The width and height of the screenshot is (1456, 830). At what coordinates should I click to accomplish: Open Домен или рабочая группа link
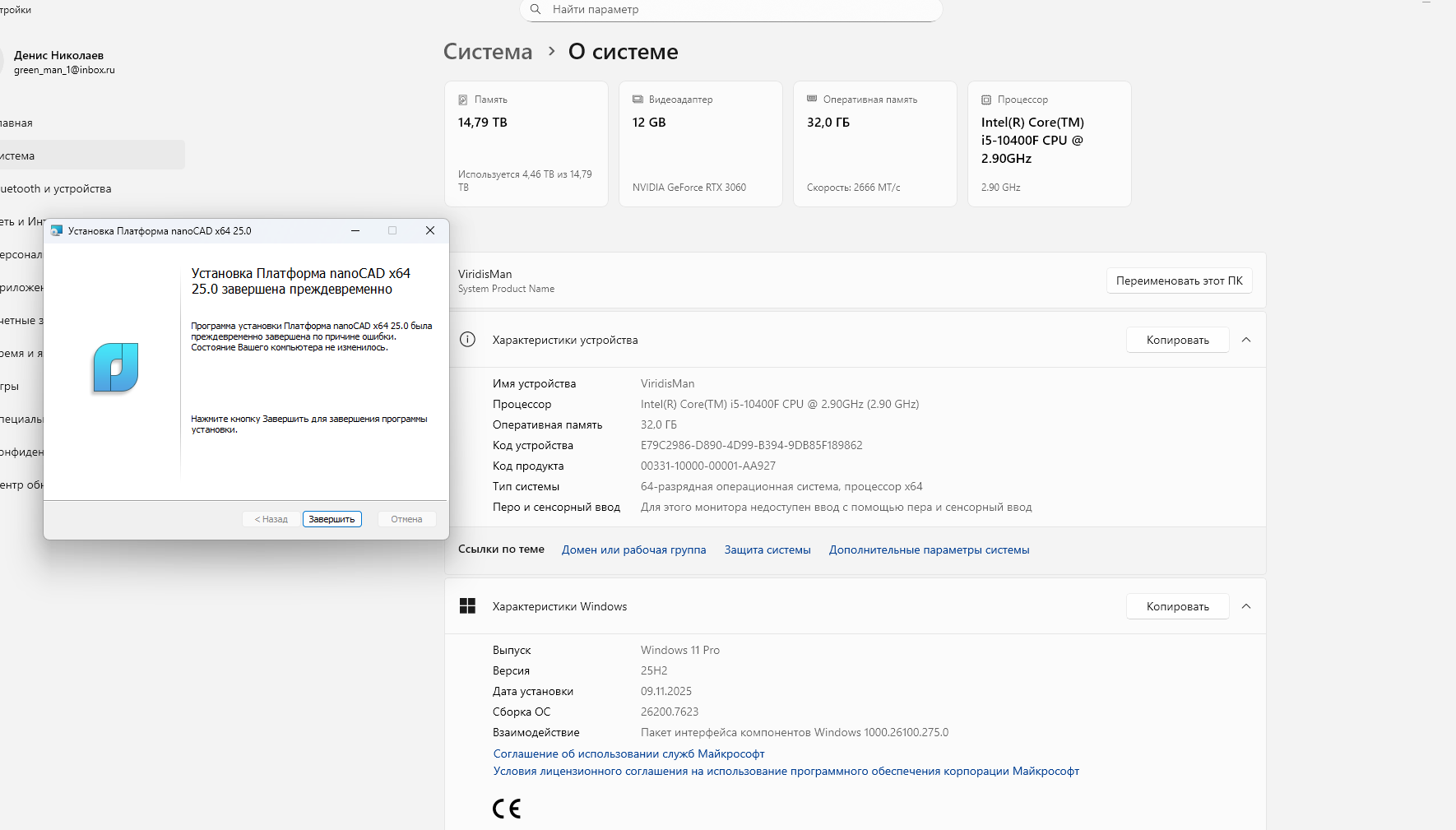point(633,549)
